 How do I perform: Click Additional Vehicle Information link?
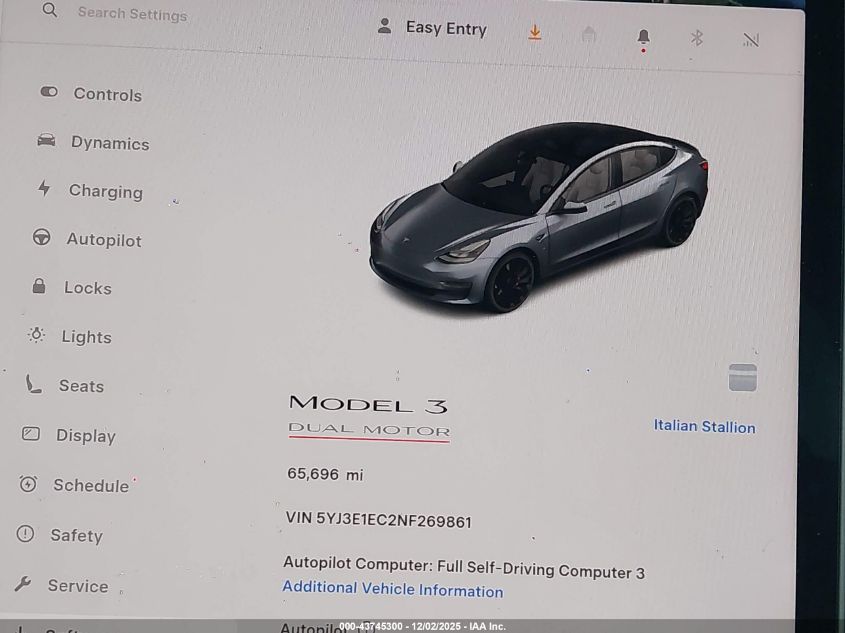(393, 589)
